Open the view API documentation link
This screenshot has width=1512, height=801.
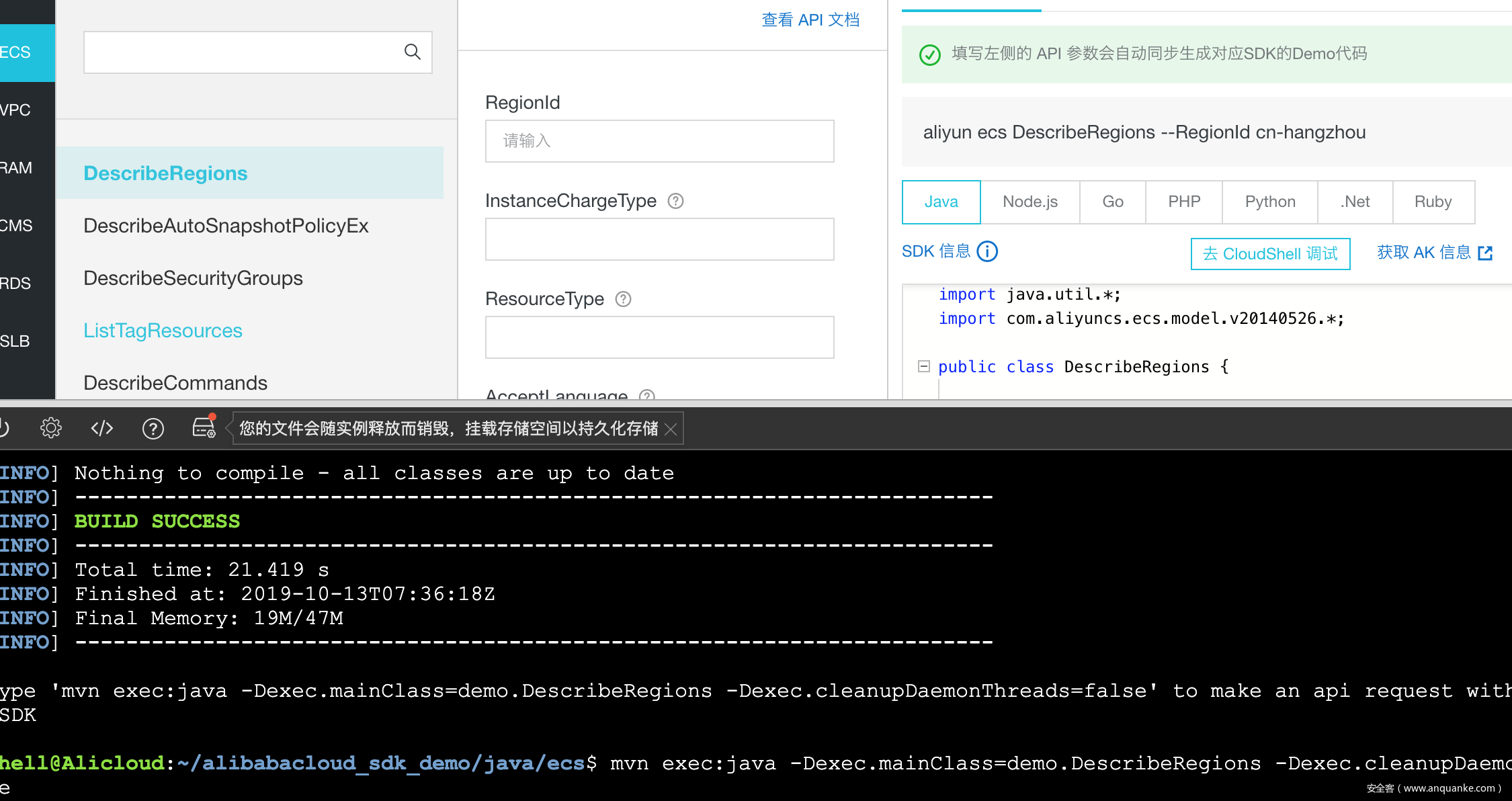point(810,19)
